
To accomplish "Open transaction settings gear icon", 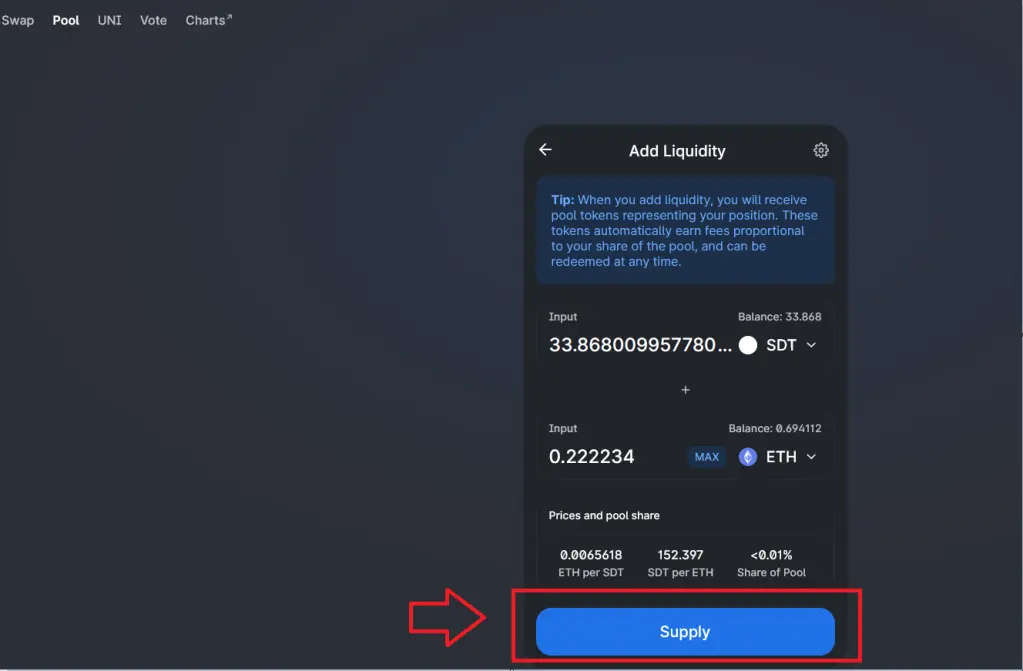I will (821, 150).
